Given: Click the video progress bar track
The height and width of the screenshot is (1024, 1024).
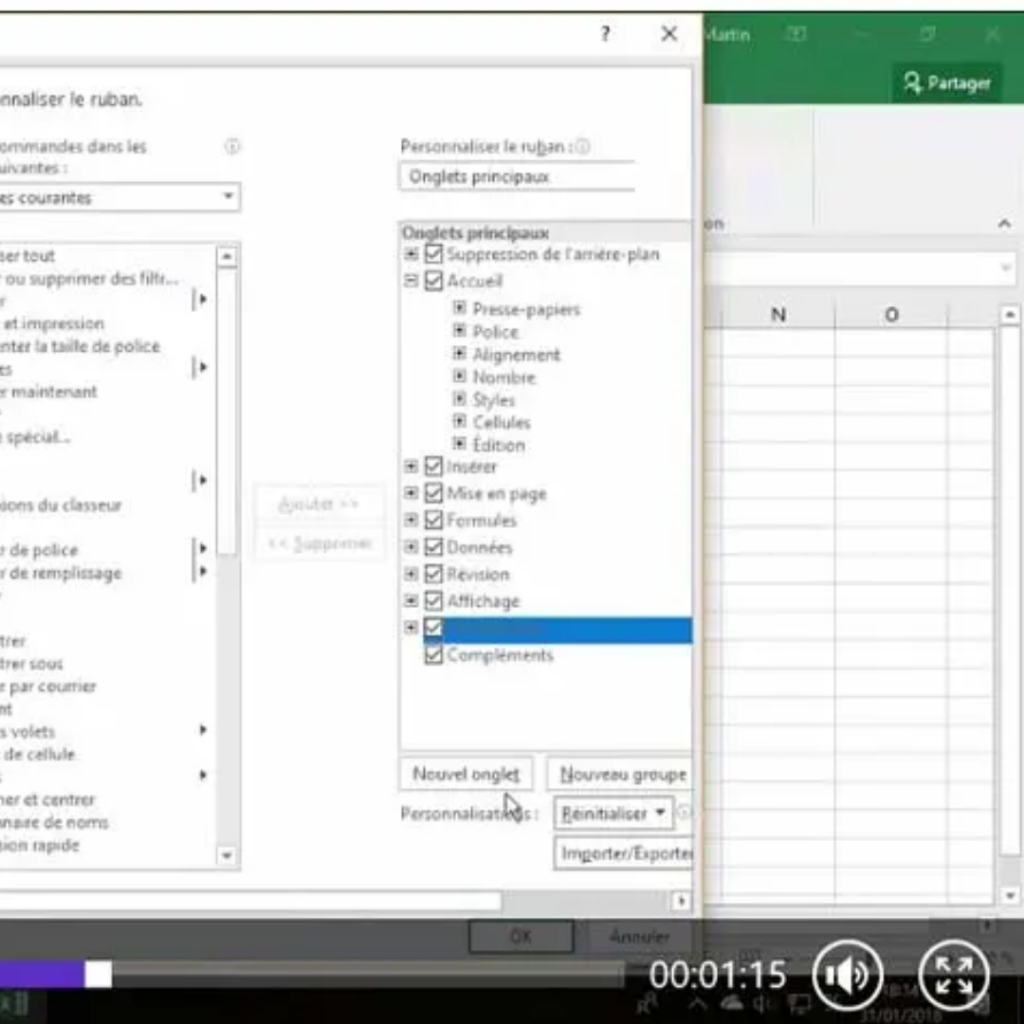Looking at the screenshot, I should coord(360,974).
